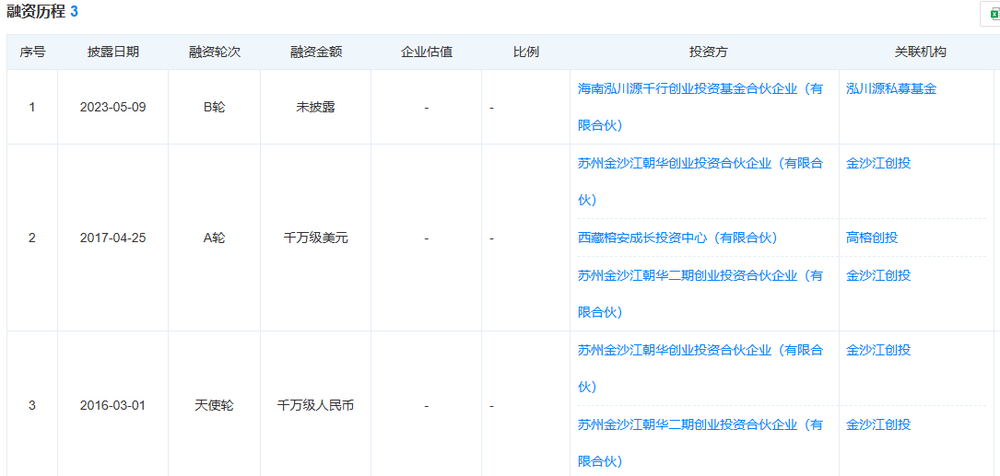Click the 比例 column header
The height and width of the screenshot is (476, 1000).
[x=526, y=52]
